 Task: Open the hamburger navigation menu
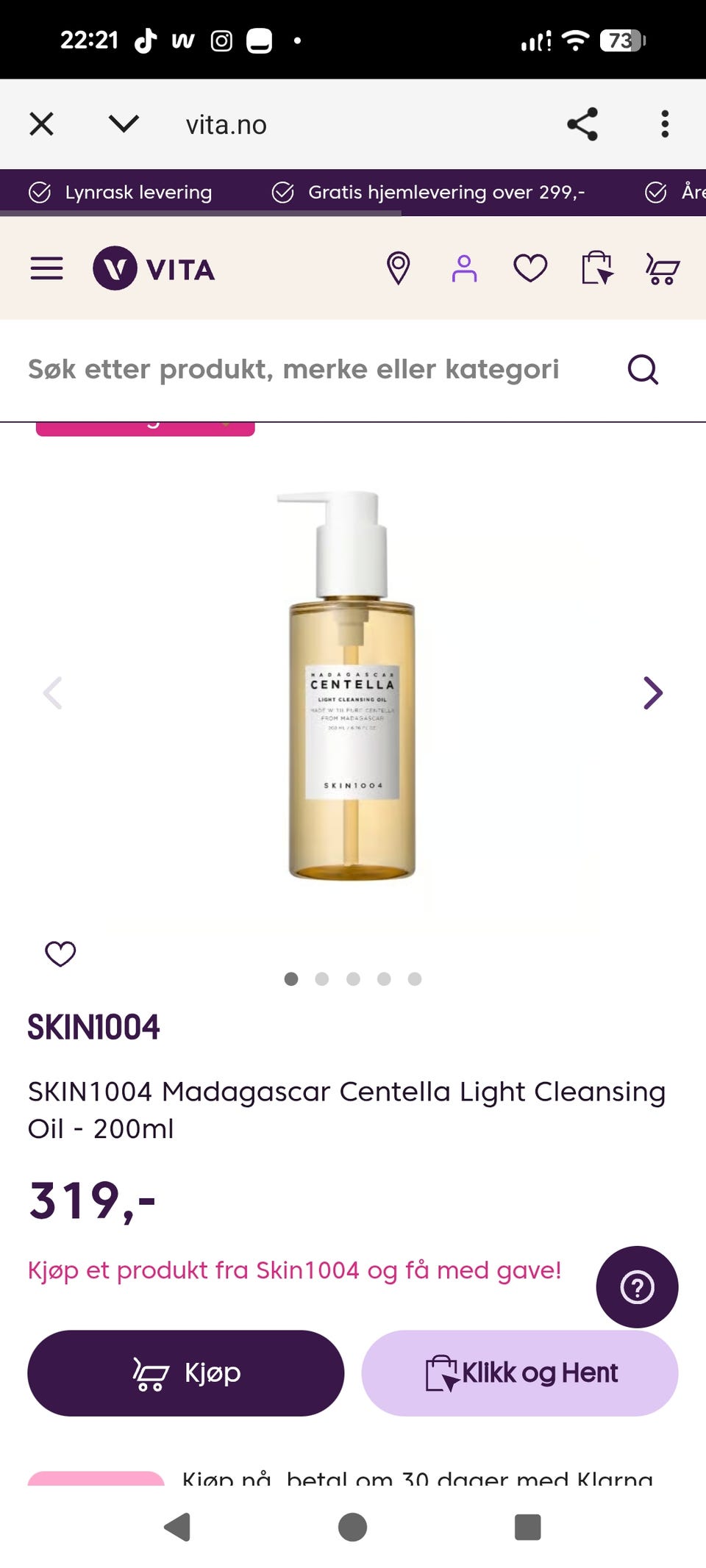(46, 268)
